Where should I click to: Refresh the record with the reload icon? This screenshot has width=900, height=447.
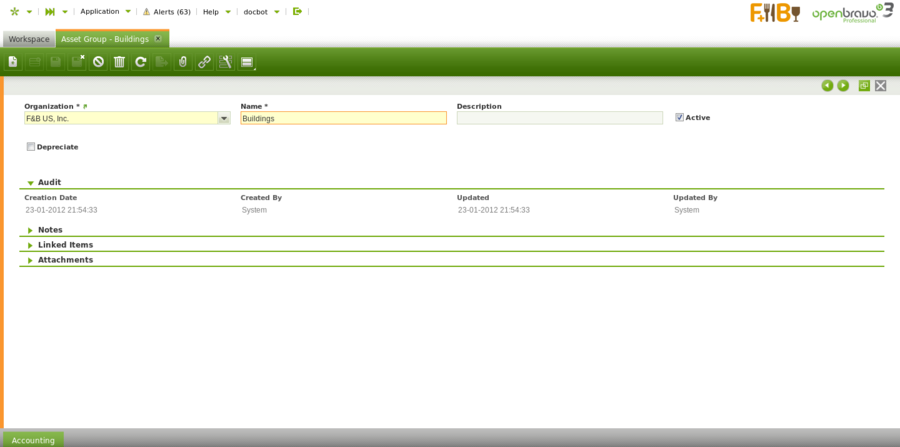(x=141, y=62)
